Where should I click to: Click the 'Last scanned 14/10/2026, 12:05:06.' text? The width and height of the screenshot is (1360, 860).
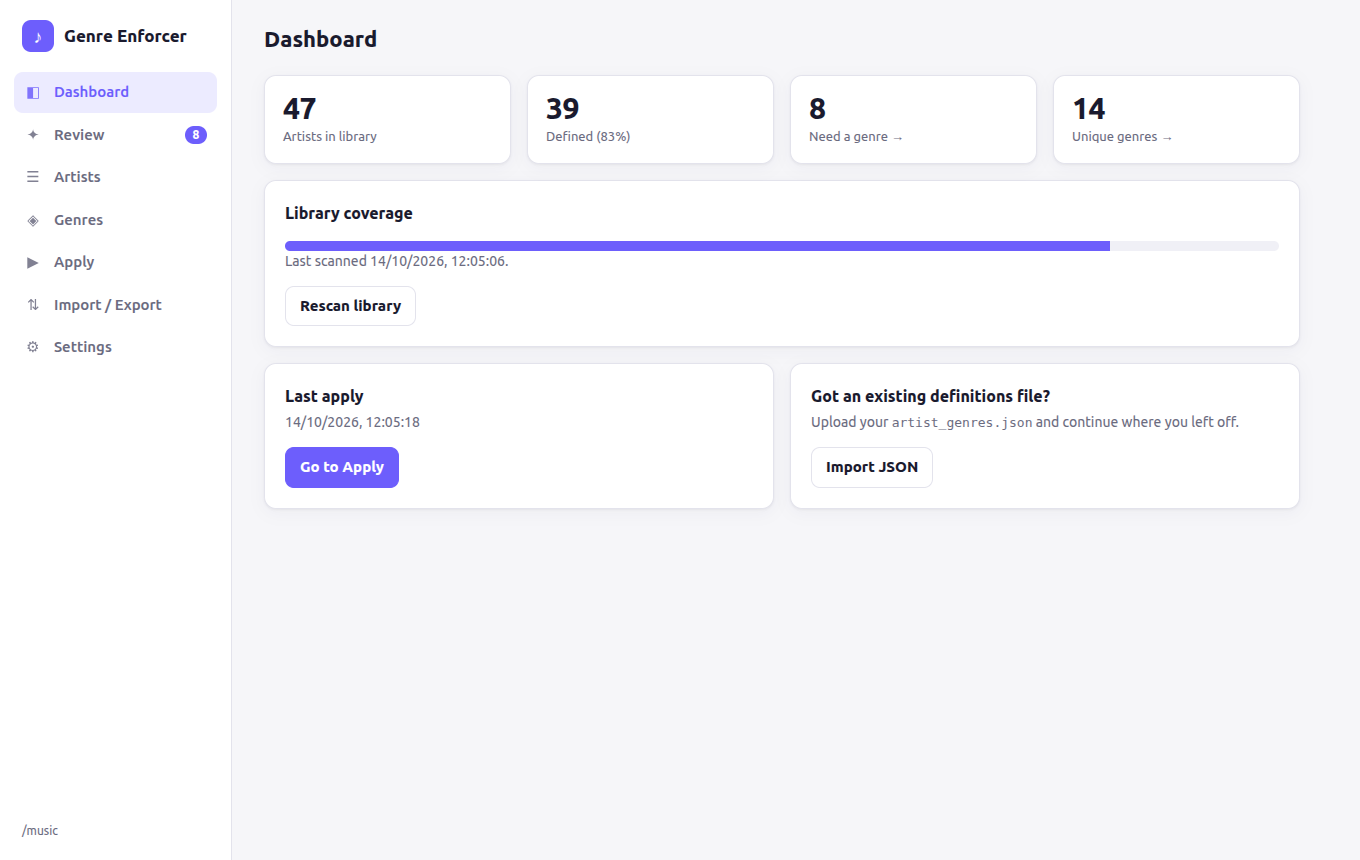[397, 261]
